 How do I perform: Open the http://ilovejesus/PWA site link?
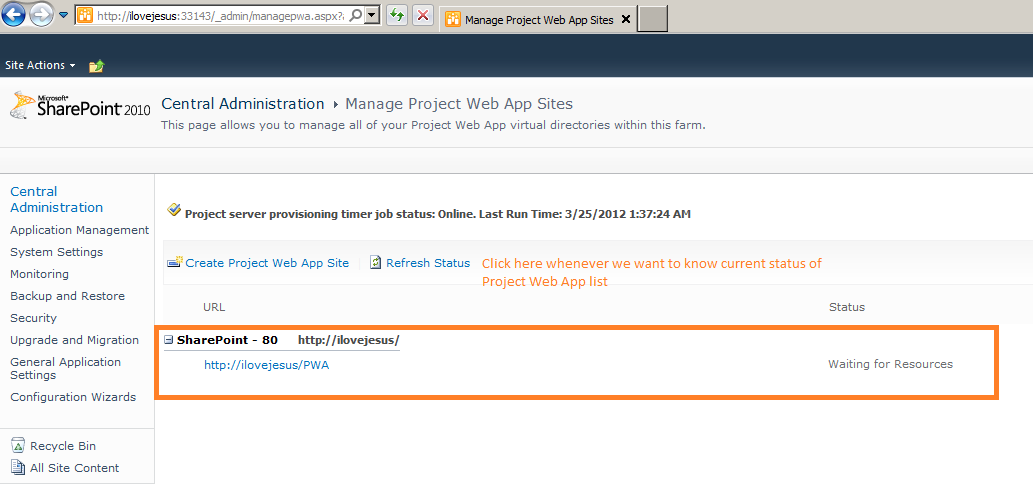[x=266, y=365]
